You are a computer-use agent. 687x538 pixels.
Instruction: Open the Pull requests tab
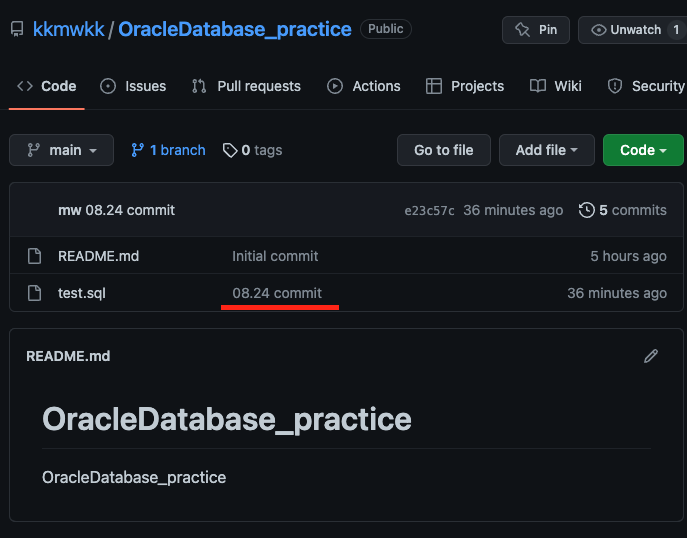(246, 86)
